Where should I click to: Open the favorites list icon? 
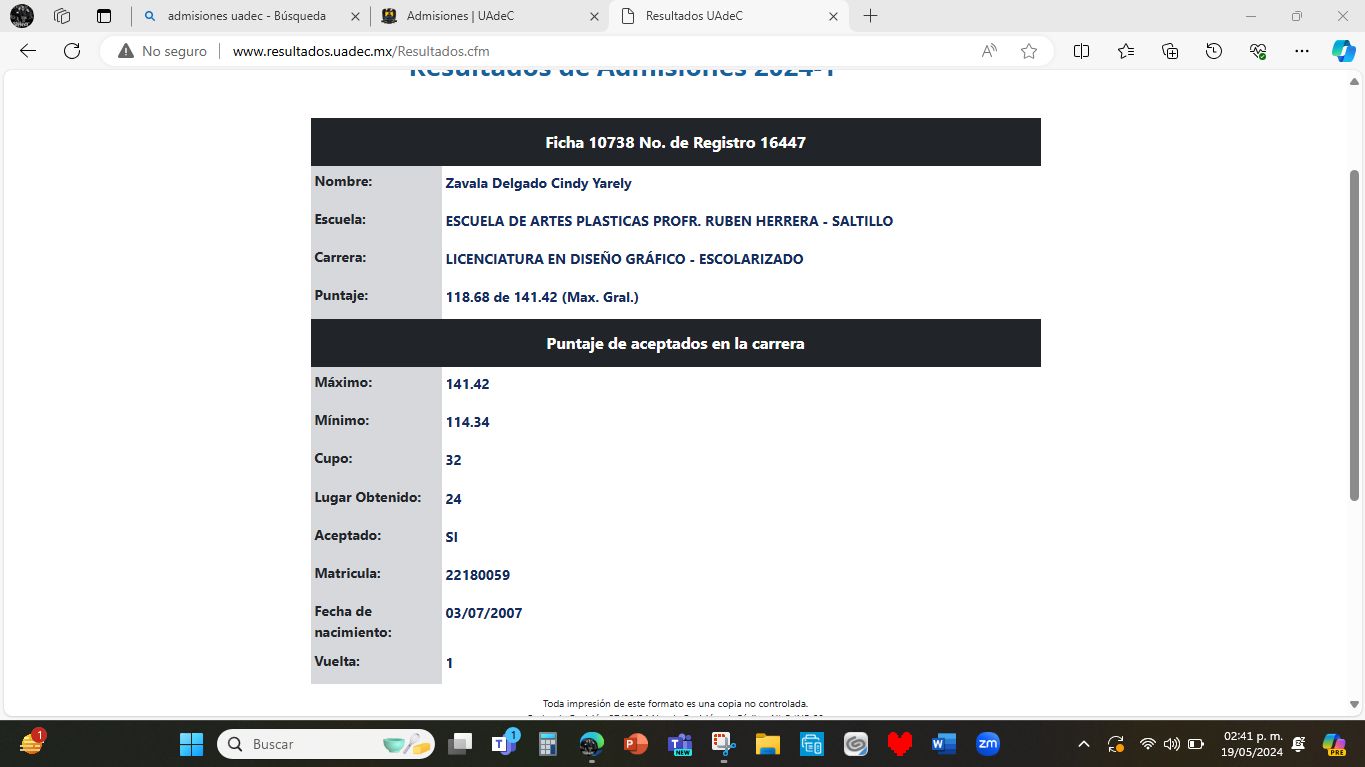pos(1126,51)
